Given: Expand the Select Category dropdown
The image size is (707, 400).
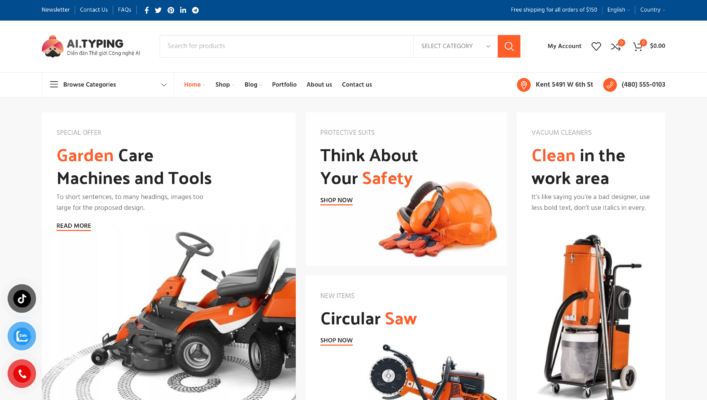Looking at the screenshot, I should [455, 46].
